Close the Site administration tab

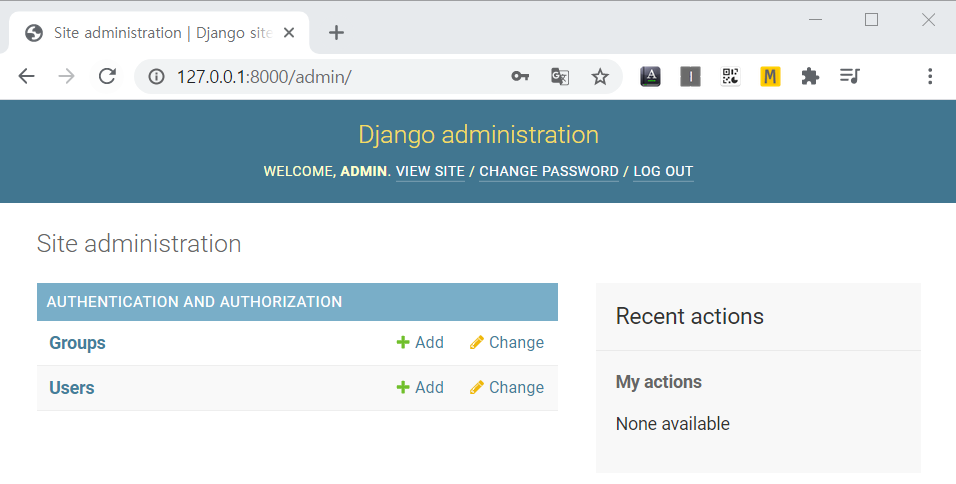pos(289,32)
